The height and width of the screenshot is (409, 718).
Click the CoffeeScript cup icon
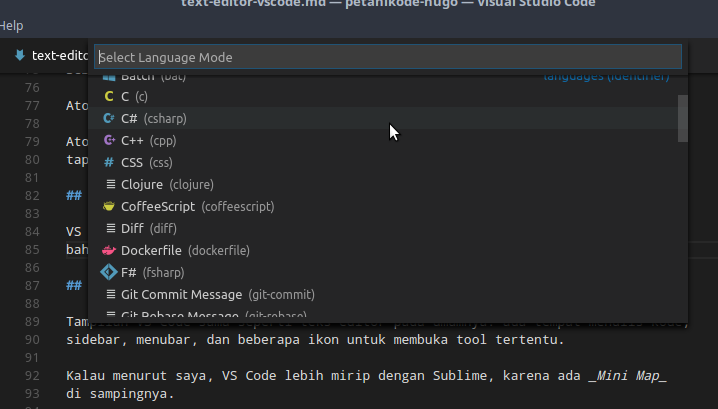(x=109, y=206)
